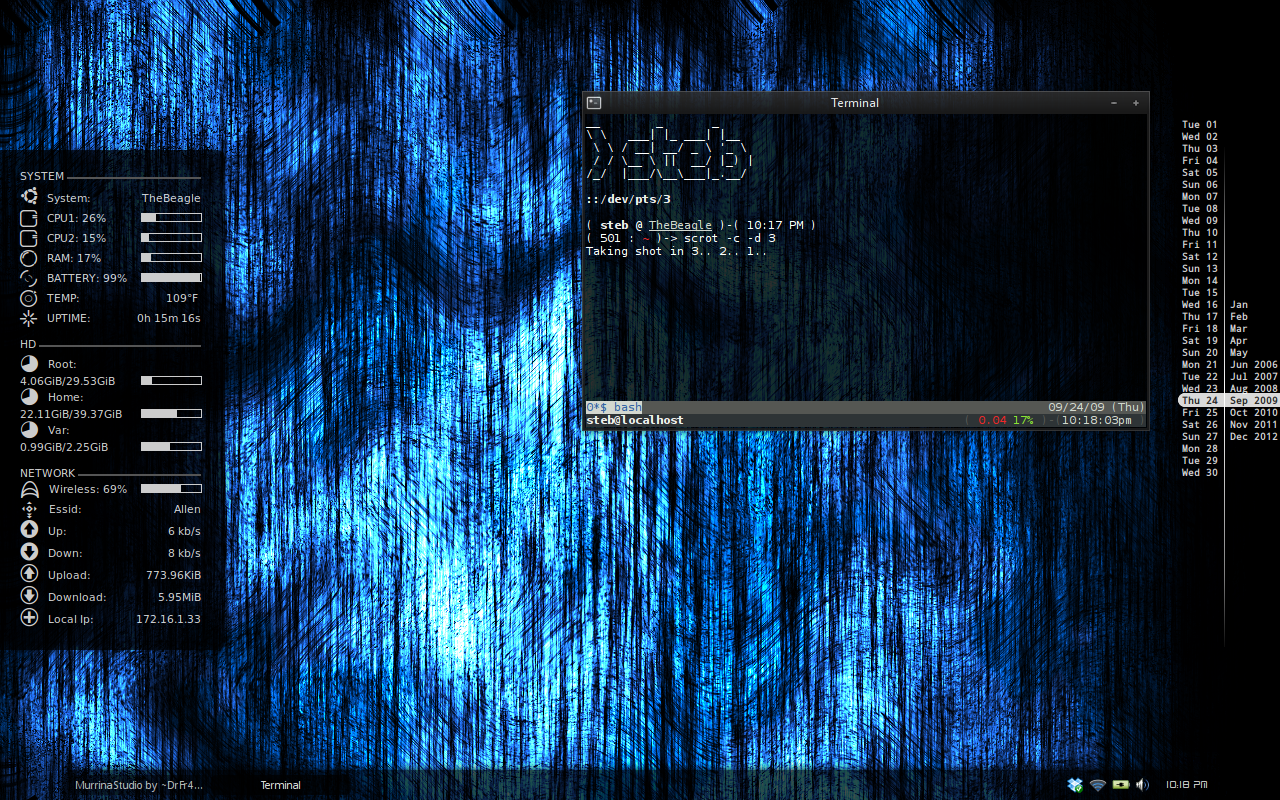Click the 10:18 PM panel clock
This screenshot has height=800, width=1280.
click(x=1187, y=784)
